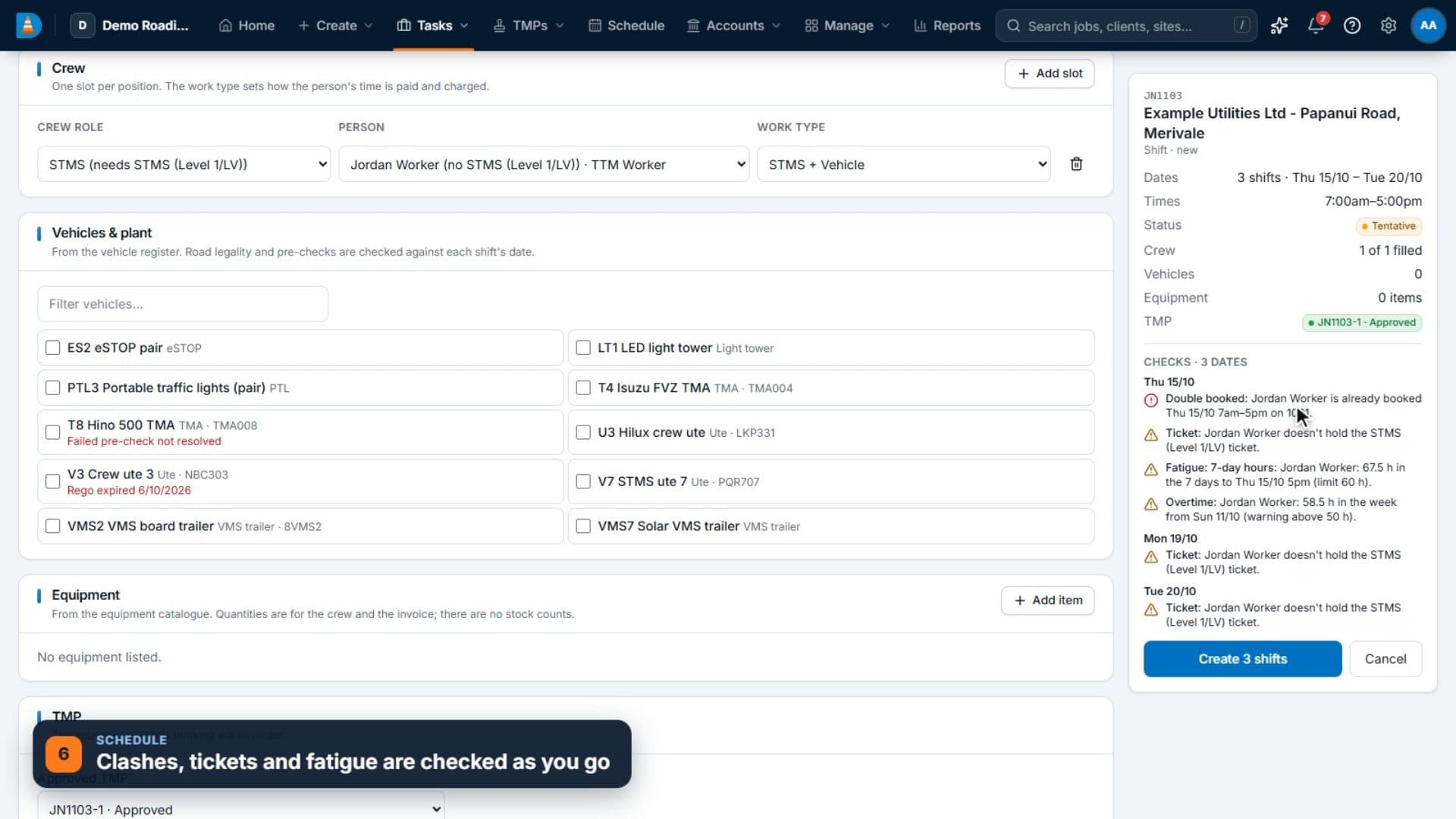Screen dimensions: 1456x819
Task: Click the Add slot button
Action: 1050,74
